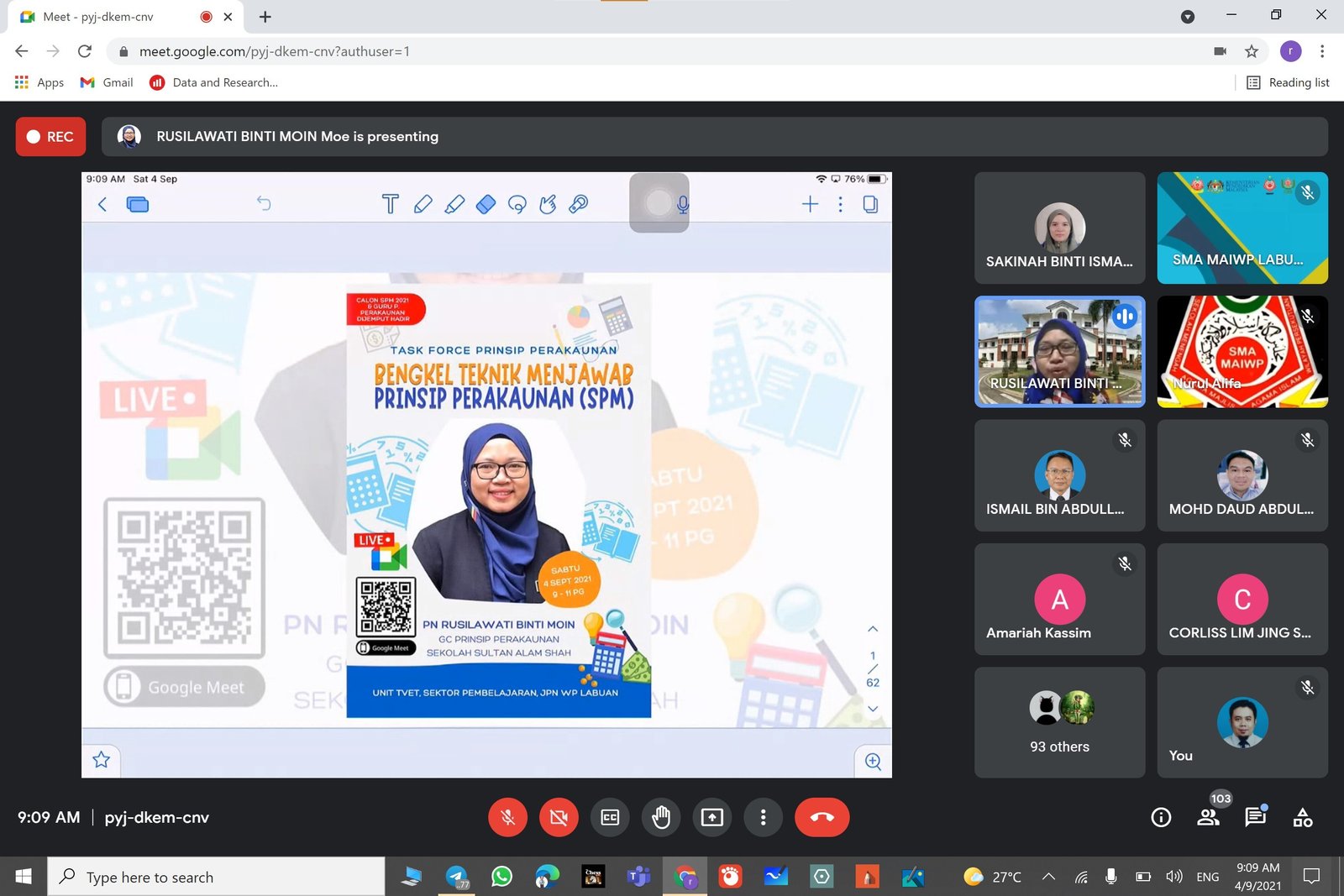Select your own 'You' tile

click(x=1242, y=723)
